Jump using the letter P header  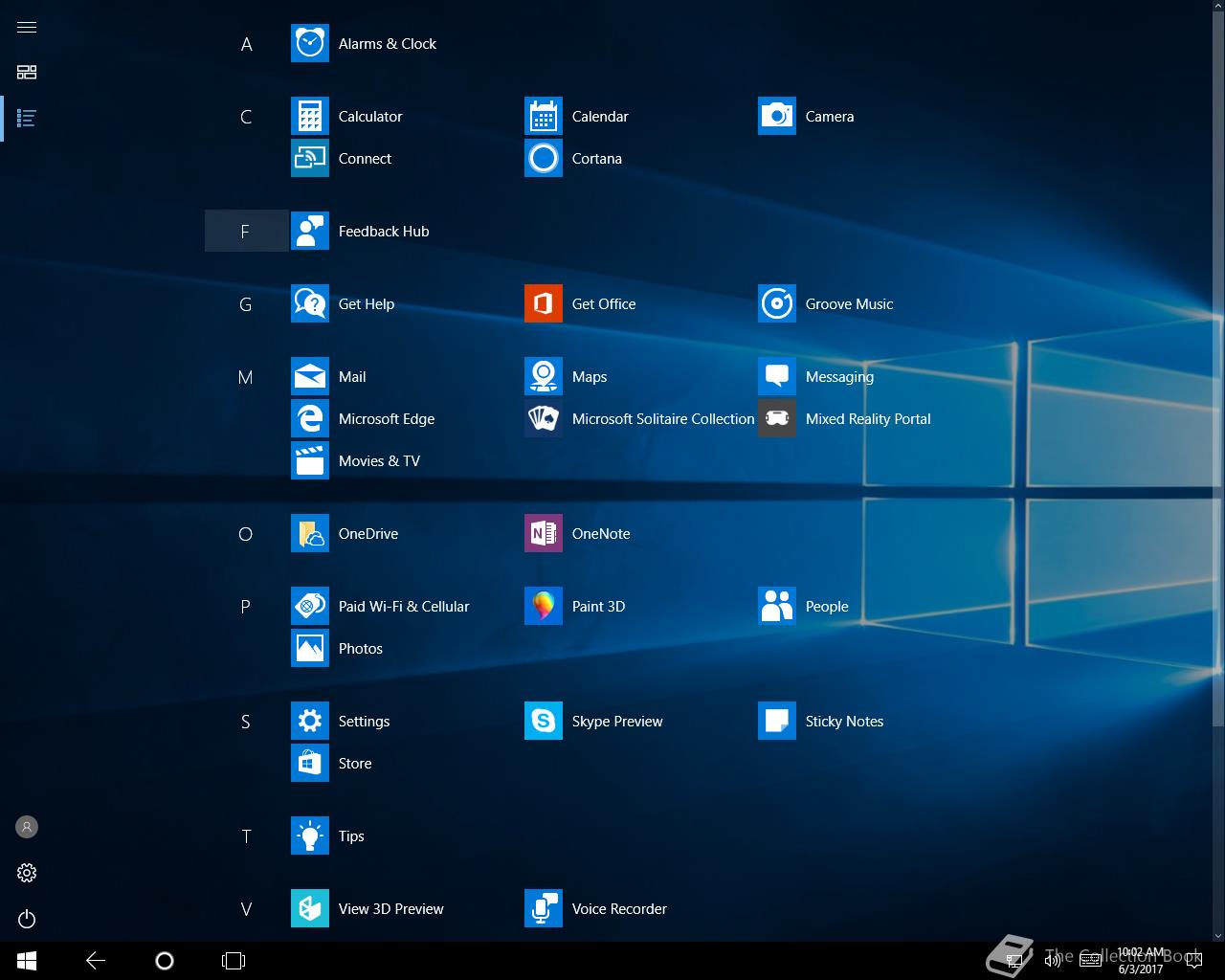pyautogui.click(x=246, y=607)
